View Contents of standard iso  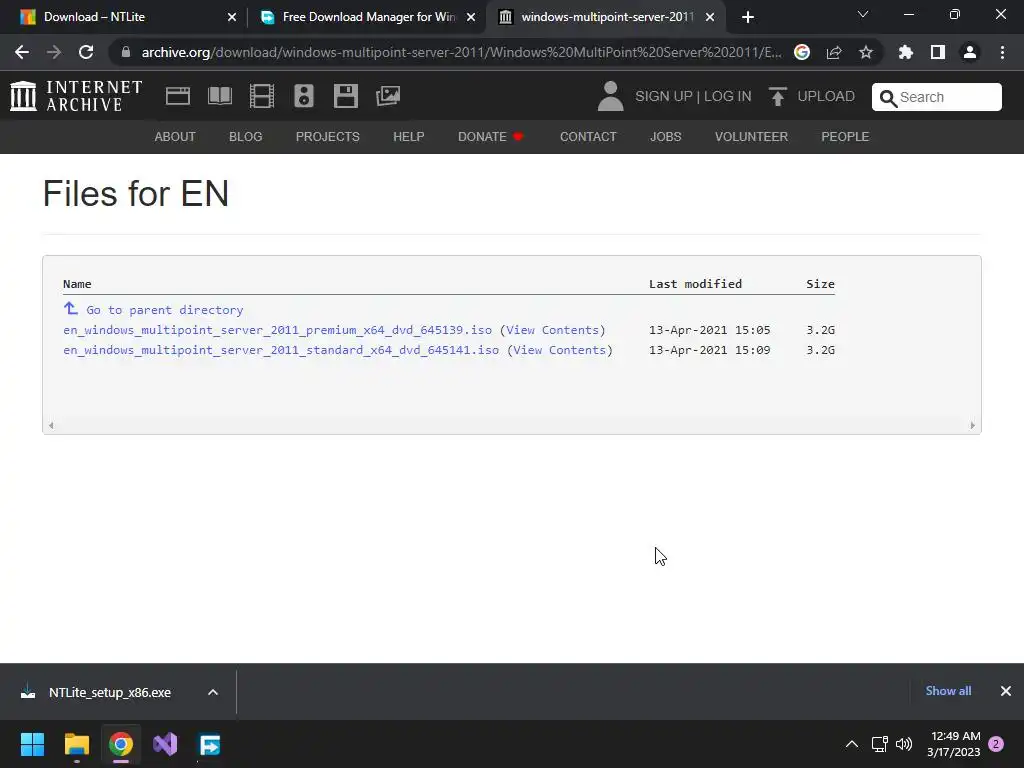coord(560,350)
